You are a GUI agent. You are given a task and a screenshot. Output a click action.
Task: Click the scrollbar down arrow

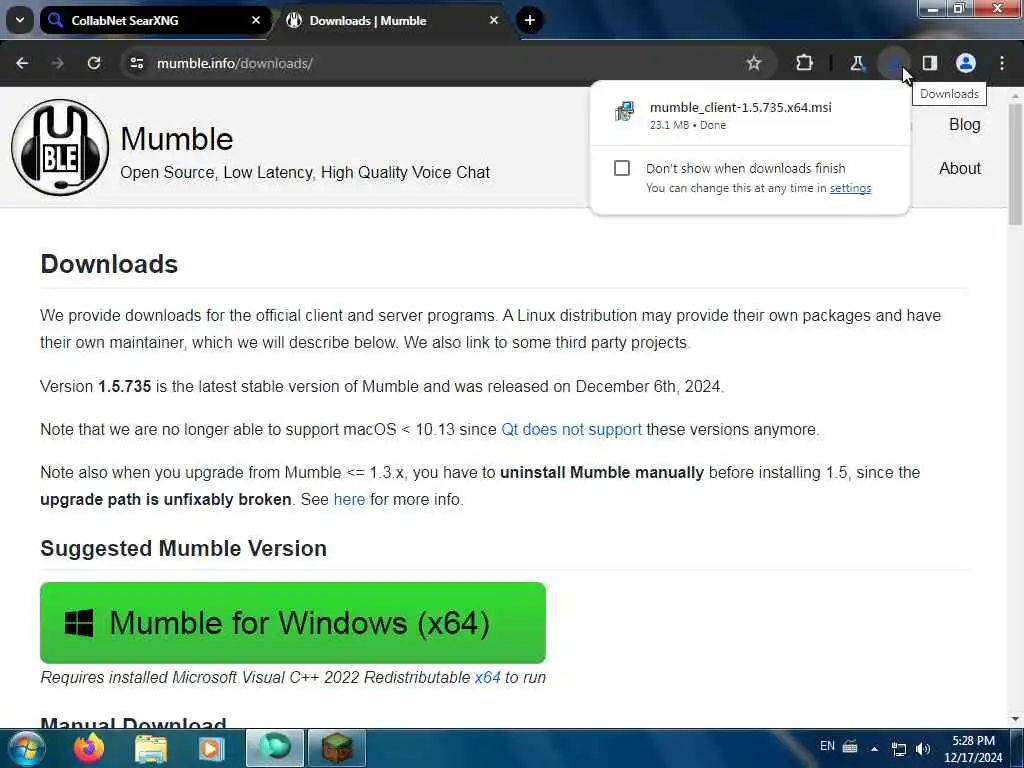(x=1016, y=720)
